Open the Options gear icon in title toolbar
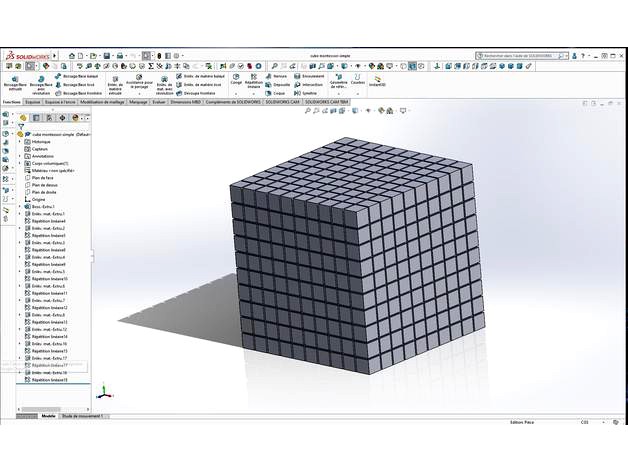The height and width of the screenshot is (472, 628). pos(176,56)
